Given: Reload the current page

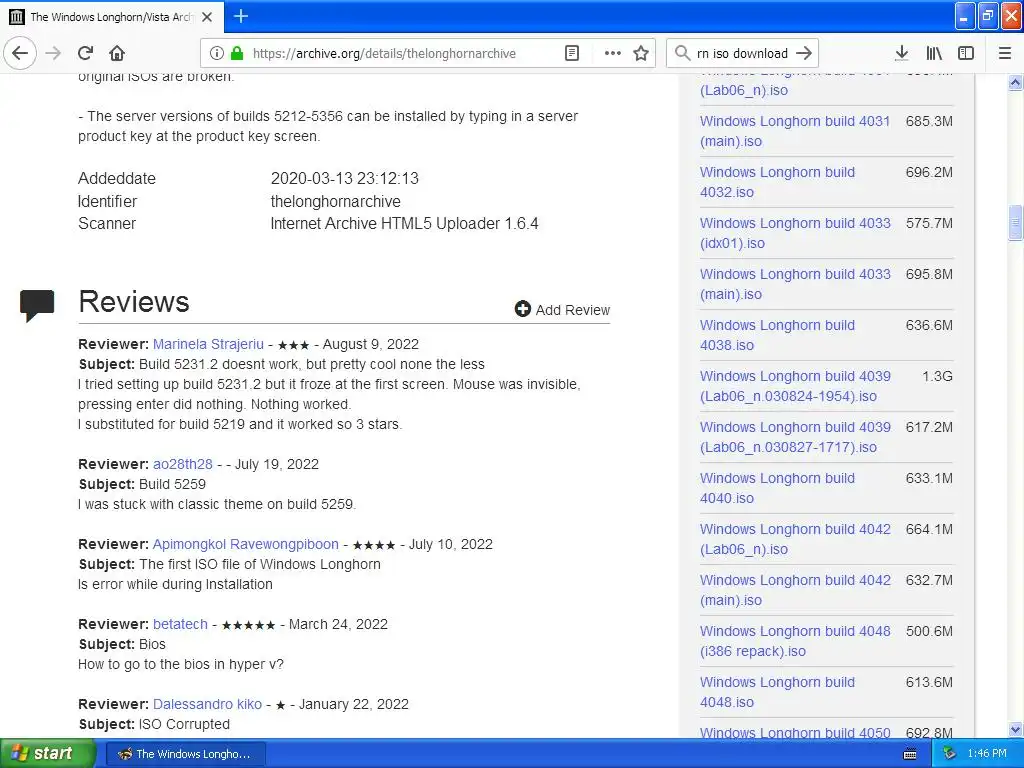Looking at the screenshot, I should coord(86,53).
